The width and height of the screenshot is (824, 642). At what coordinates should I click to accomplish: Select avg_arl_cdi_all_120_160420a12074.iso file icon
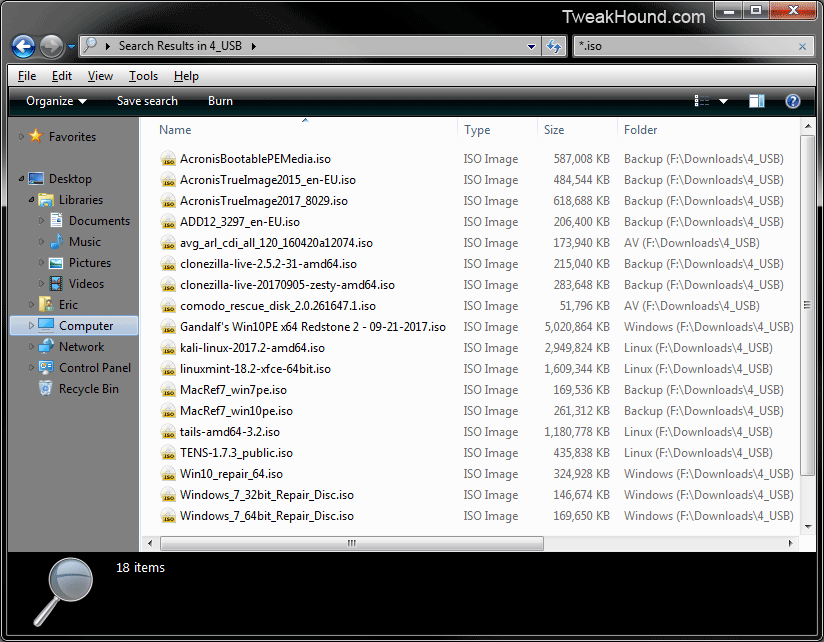click(x=168, y=243)
